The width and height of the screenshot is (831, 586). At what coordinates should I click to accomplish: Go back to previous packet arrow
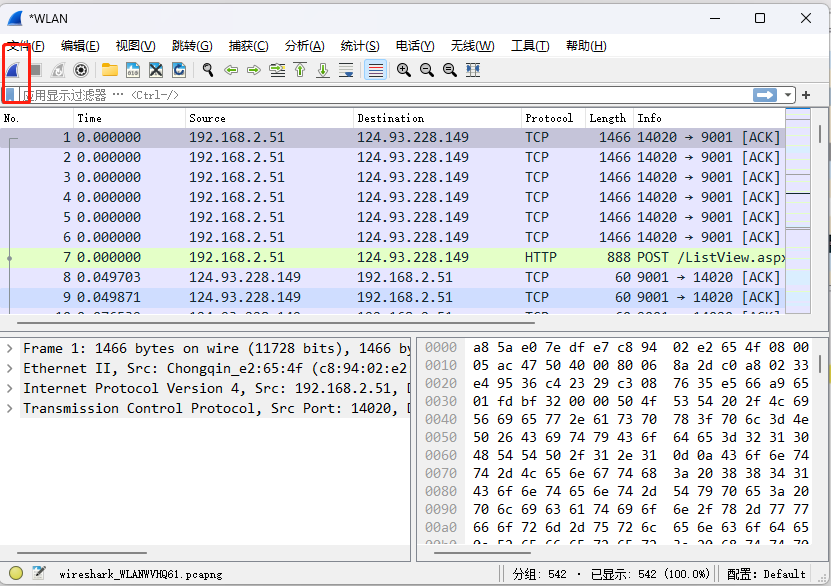point(231,70)
